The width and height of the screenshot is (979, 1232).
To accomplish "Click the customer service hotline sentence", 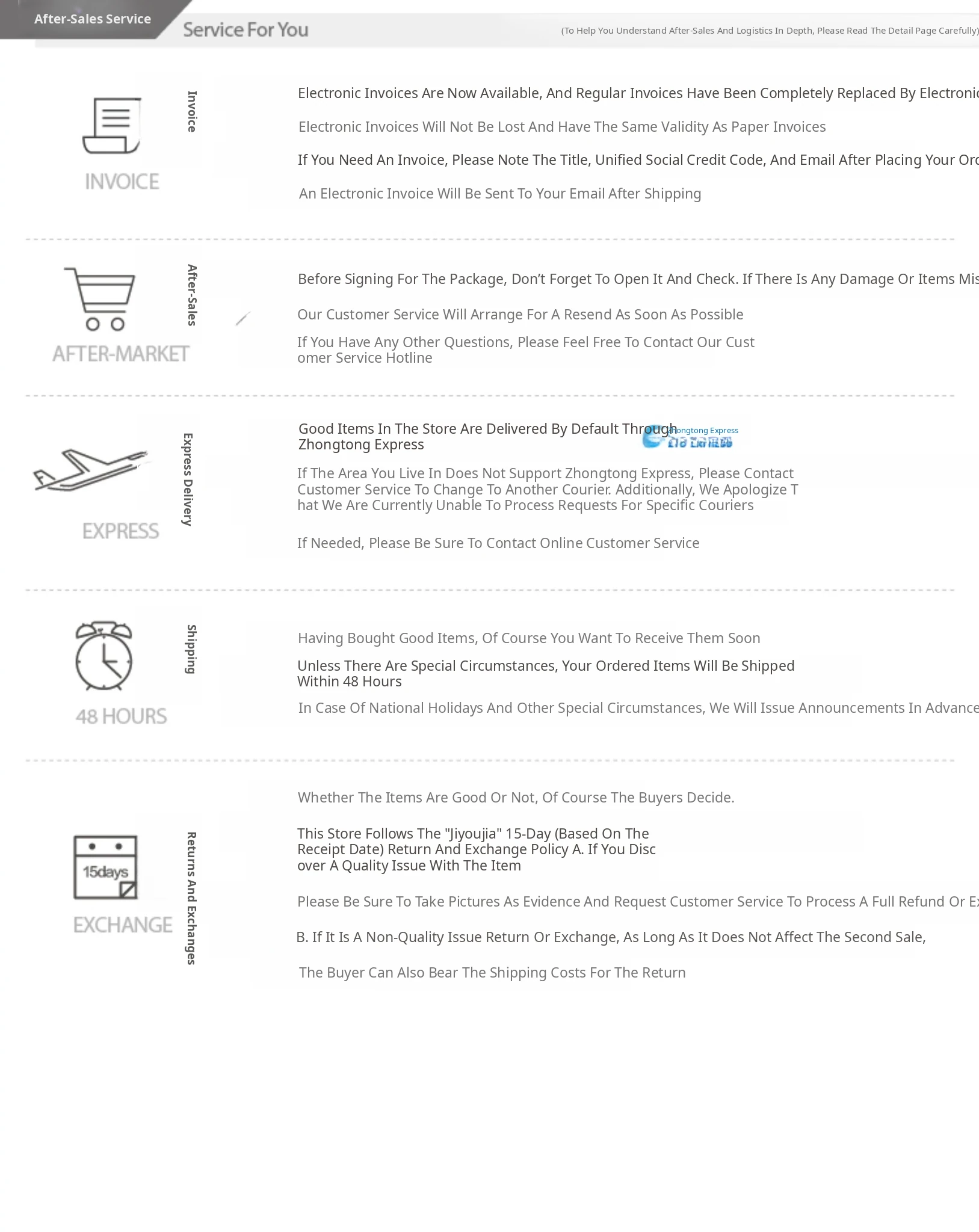I will pyautogui.click(x=525, y=350).
